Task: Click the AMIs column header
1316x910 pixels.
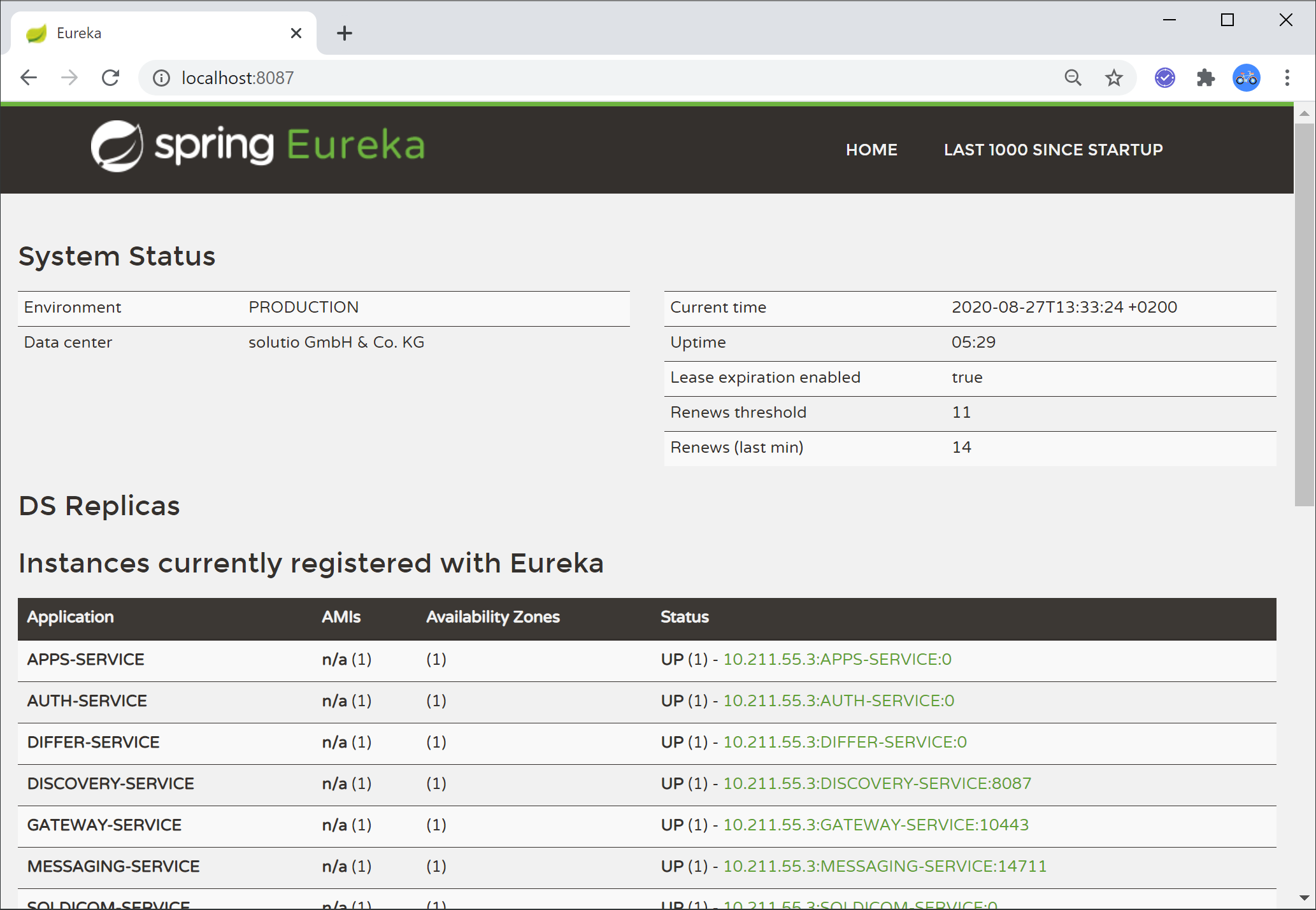Action: tap(341, 616)
